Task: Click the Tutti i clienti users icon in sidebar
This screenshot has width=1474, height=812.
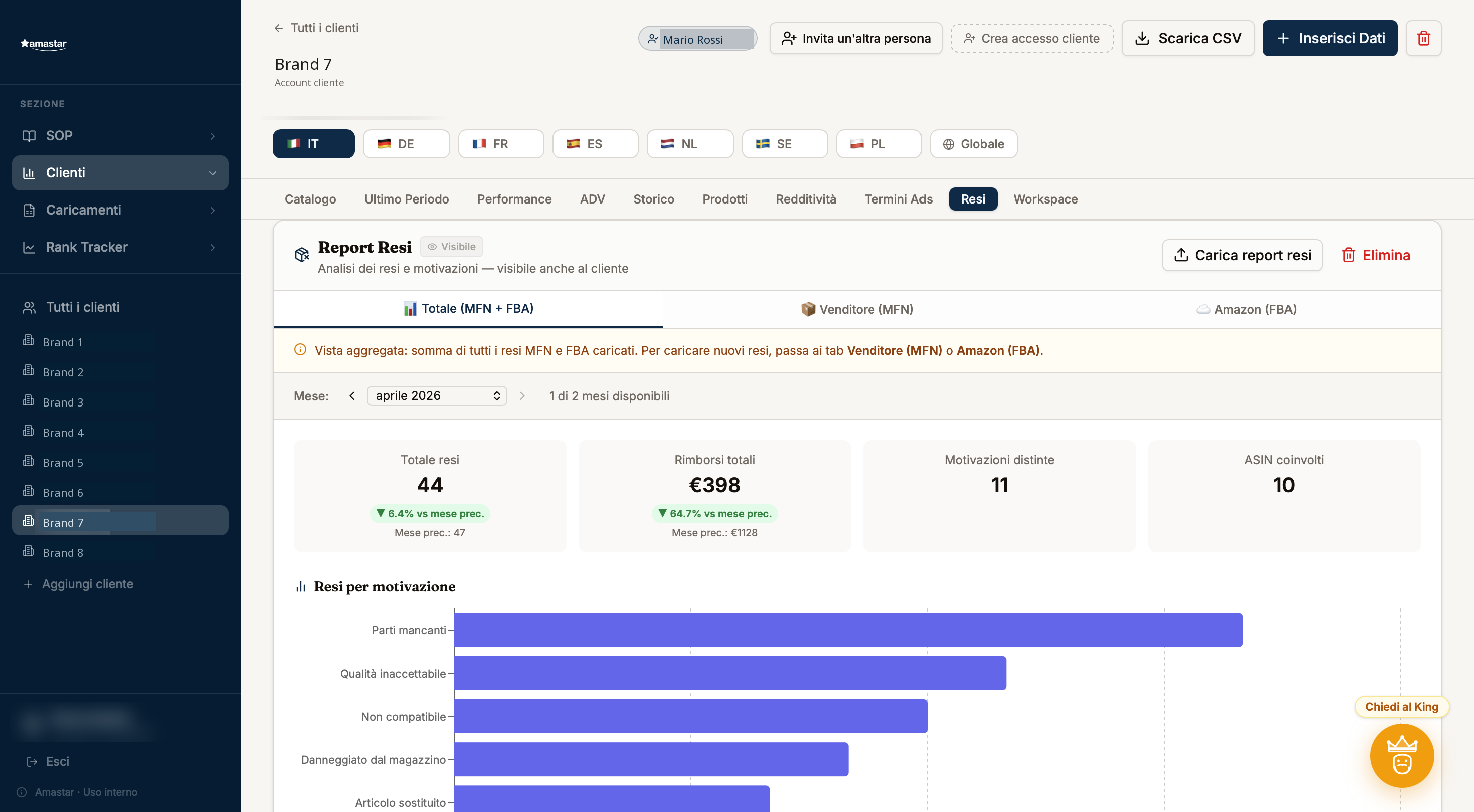Action: [29, 307]
